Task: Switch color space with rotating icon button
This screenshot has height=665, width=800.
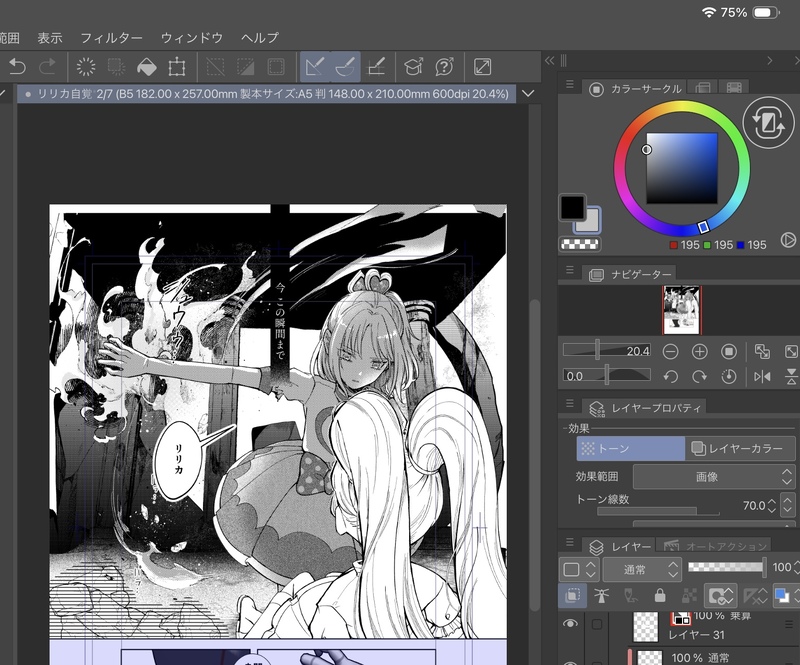Action: tap(768, 122)
